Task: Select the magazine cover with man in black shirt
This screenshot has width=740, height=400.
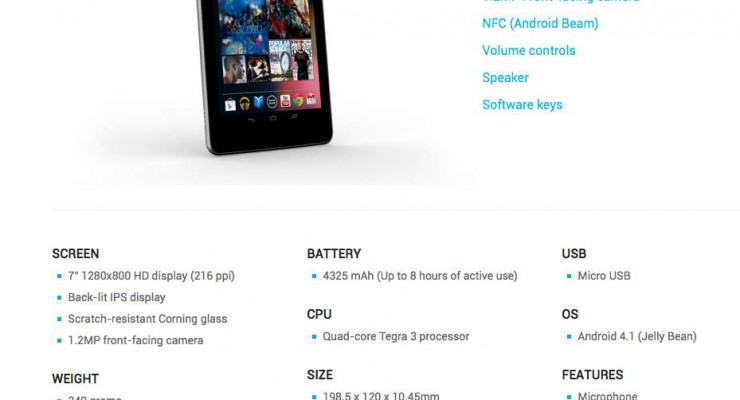Action: tap(302, 59)
